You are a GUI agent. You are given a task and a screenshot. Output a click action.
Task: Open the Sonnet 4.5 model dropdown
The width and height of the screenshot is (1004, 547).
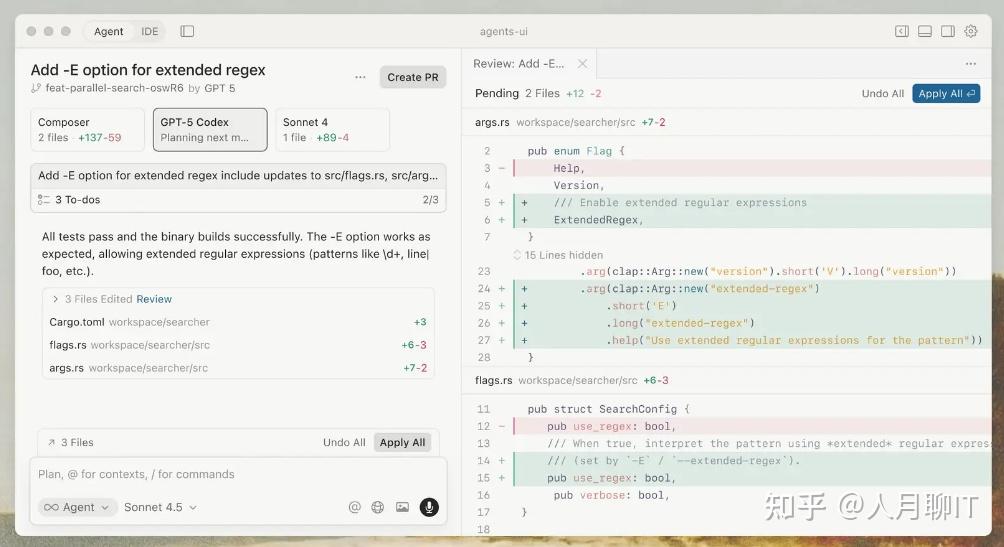(x=160, y=507)
